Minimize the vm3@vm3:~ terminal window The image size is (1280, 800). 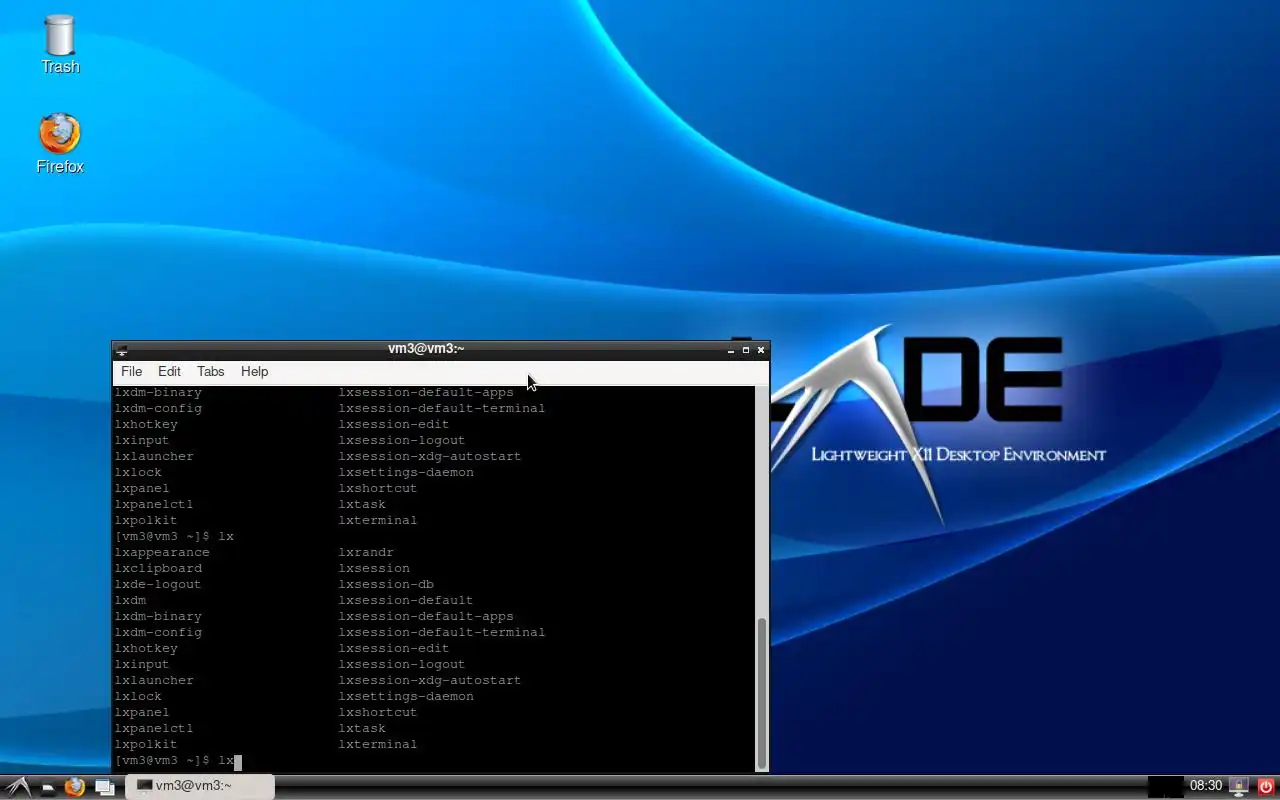[x=731, y=350]
